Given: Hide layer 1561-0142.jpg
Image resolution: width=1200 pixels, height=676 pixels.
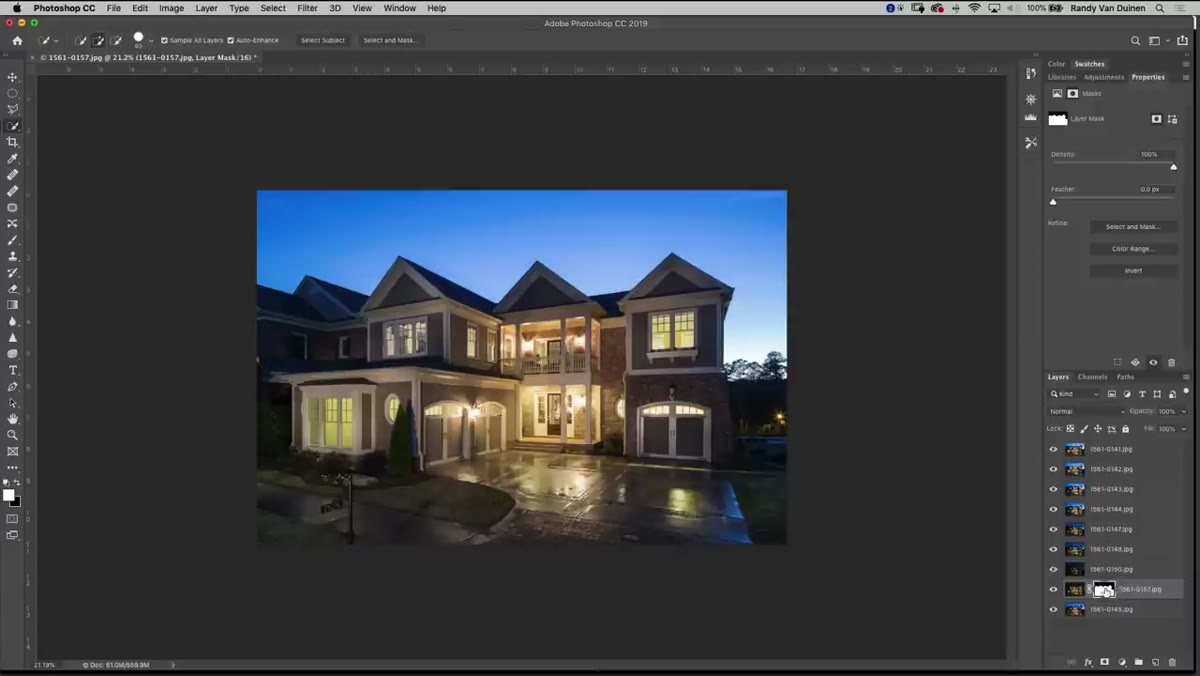Looking at the screenshot, I should point(1053,469).
